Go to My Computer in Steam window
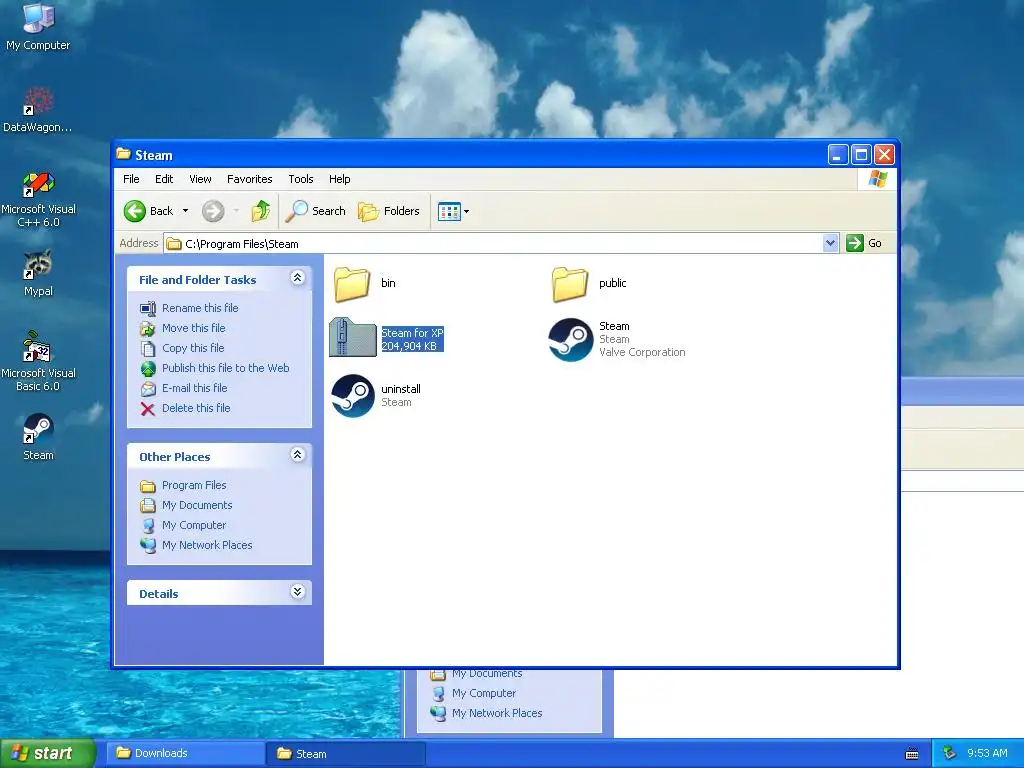This screenshot has width=1024, height=768. coord(194,525)
